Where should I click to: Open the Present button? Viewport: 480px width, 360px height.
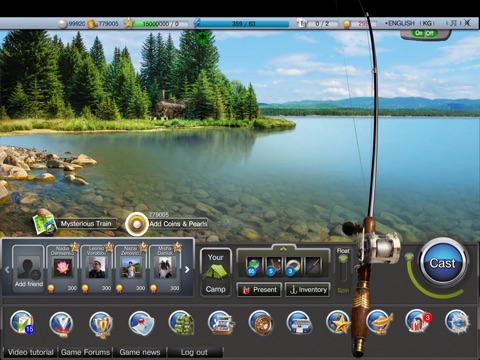pyautogui.click(x=260, y=290)
